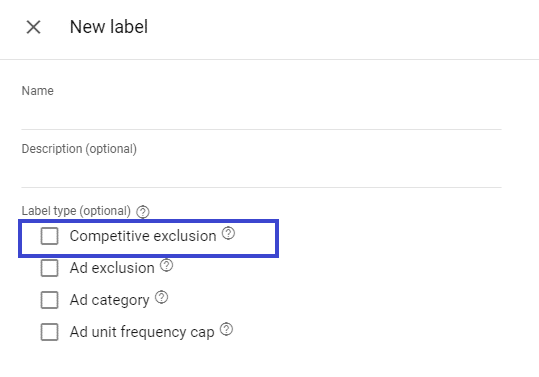Click the Description (optional) caption
This screenshot has width=539, height=377.
point(79,149)
